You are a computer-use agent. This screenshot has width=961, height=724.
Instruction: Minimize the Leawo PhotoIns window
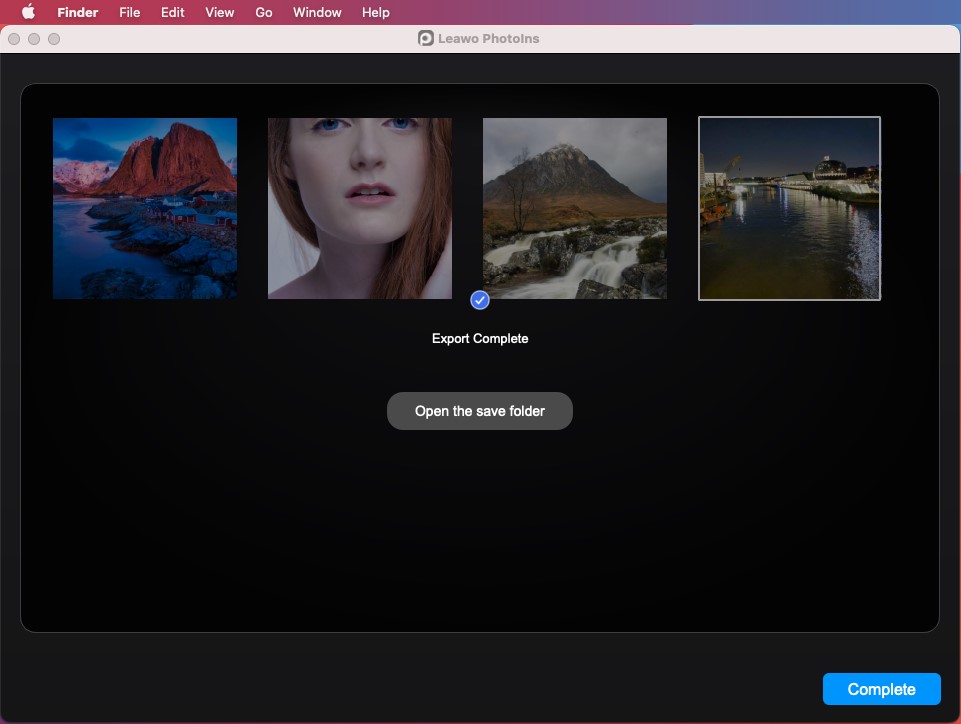pos(34,39)
